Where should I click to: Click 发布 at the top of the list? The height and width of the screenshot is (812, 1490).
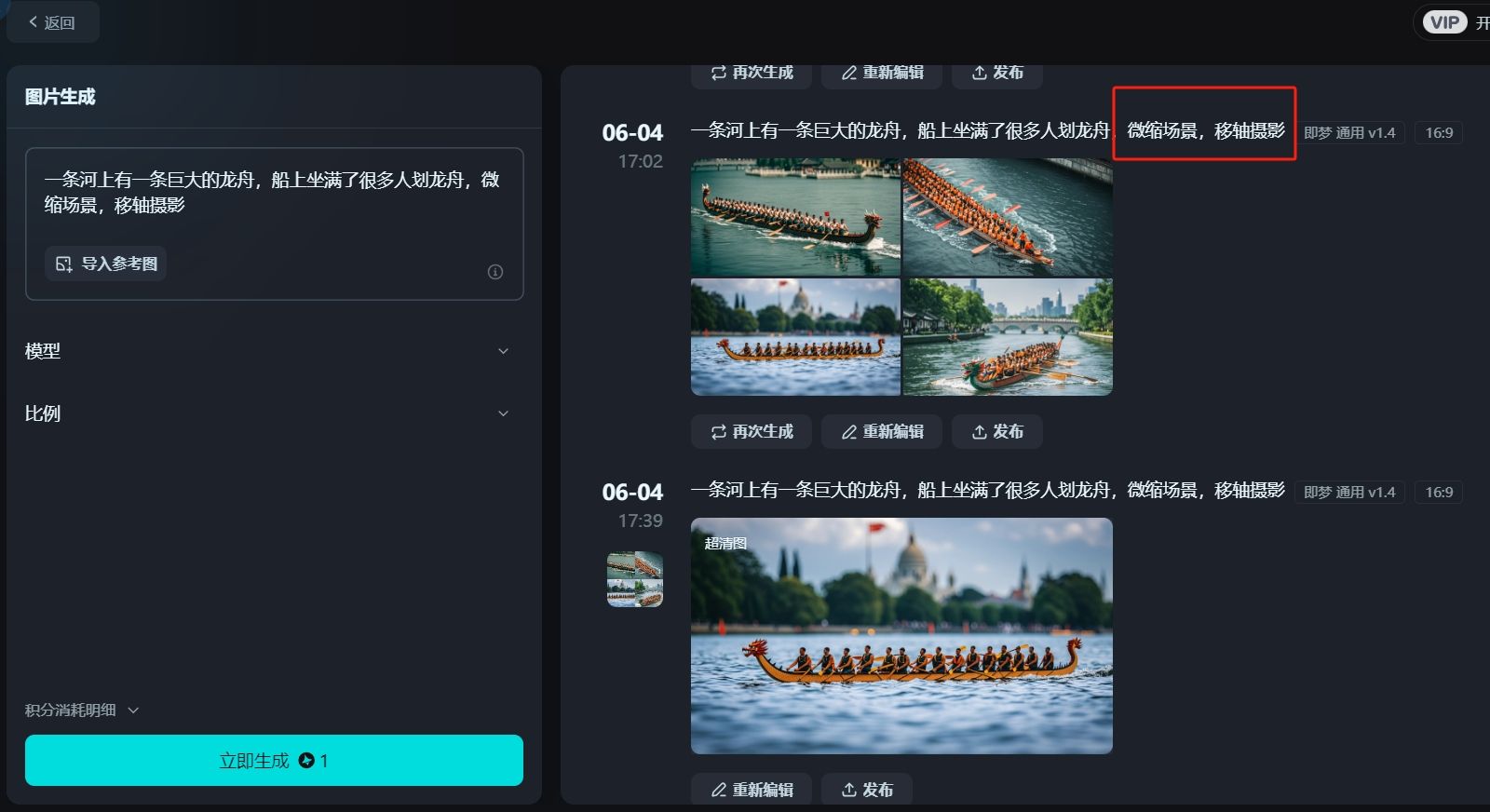pyautogui.click(x=997, y=73)
